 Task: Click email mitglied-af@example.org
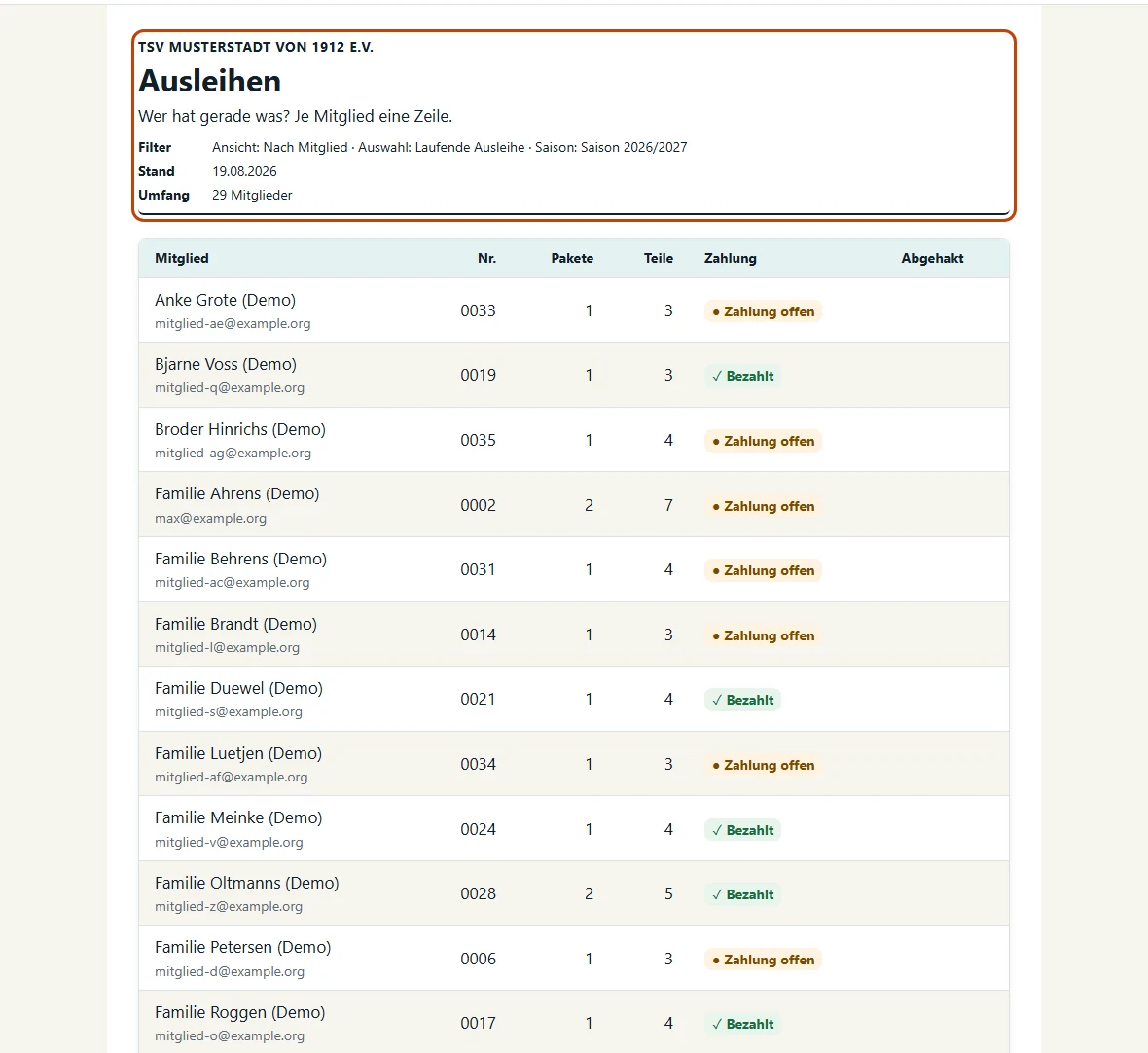tap(232, 777)
